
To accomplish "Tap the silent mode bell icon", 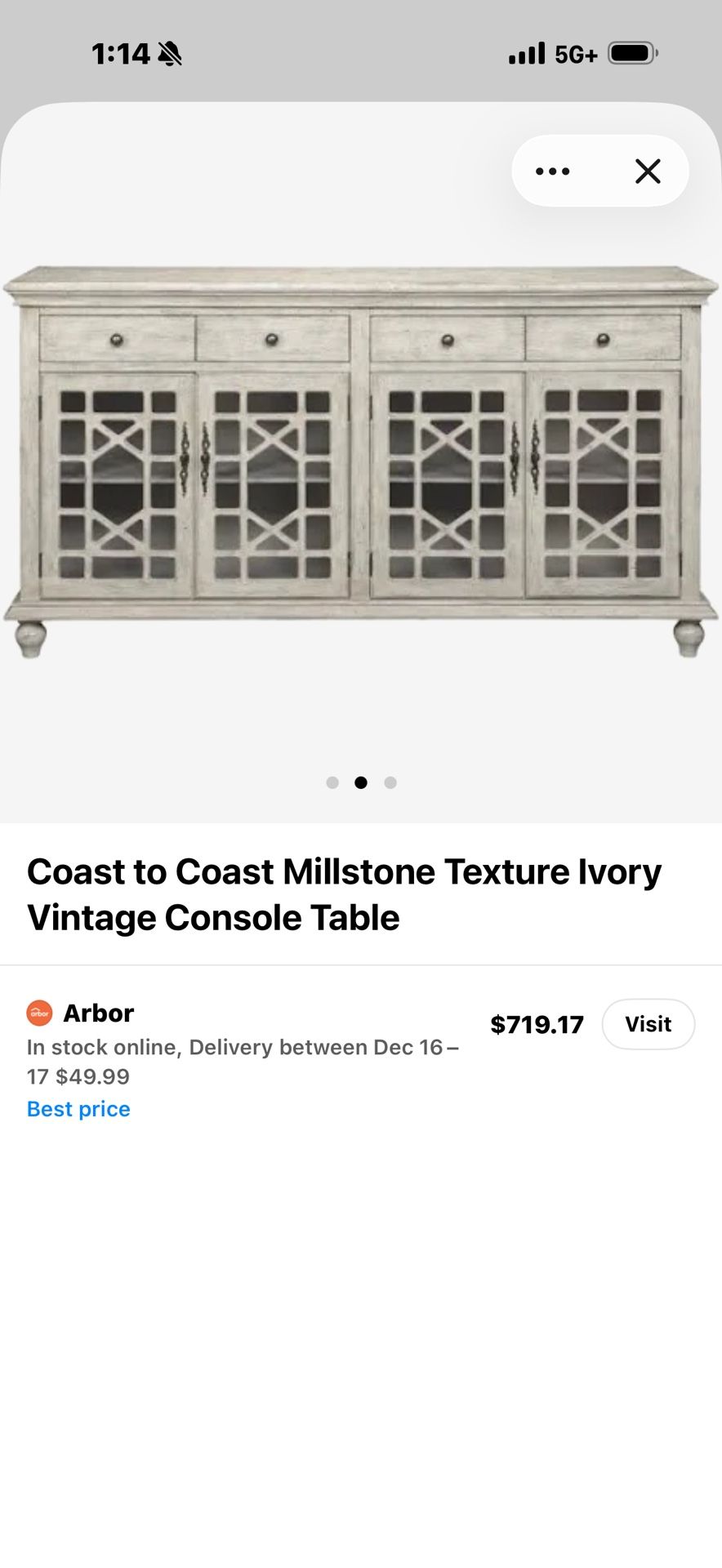I will (x=170, y=54).
